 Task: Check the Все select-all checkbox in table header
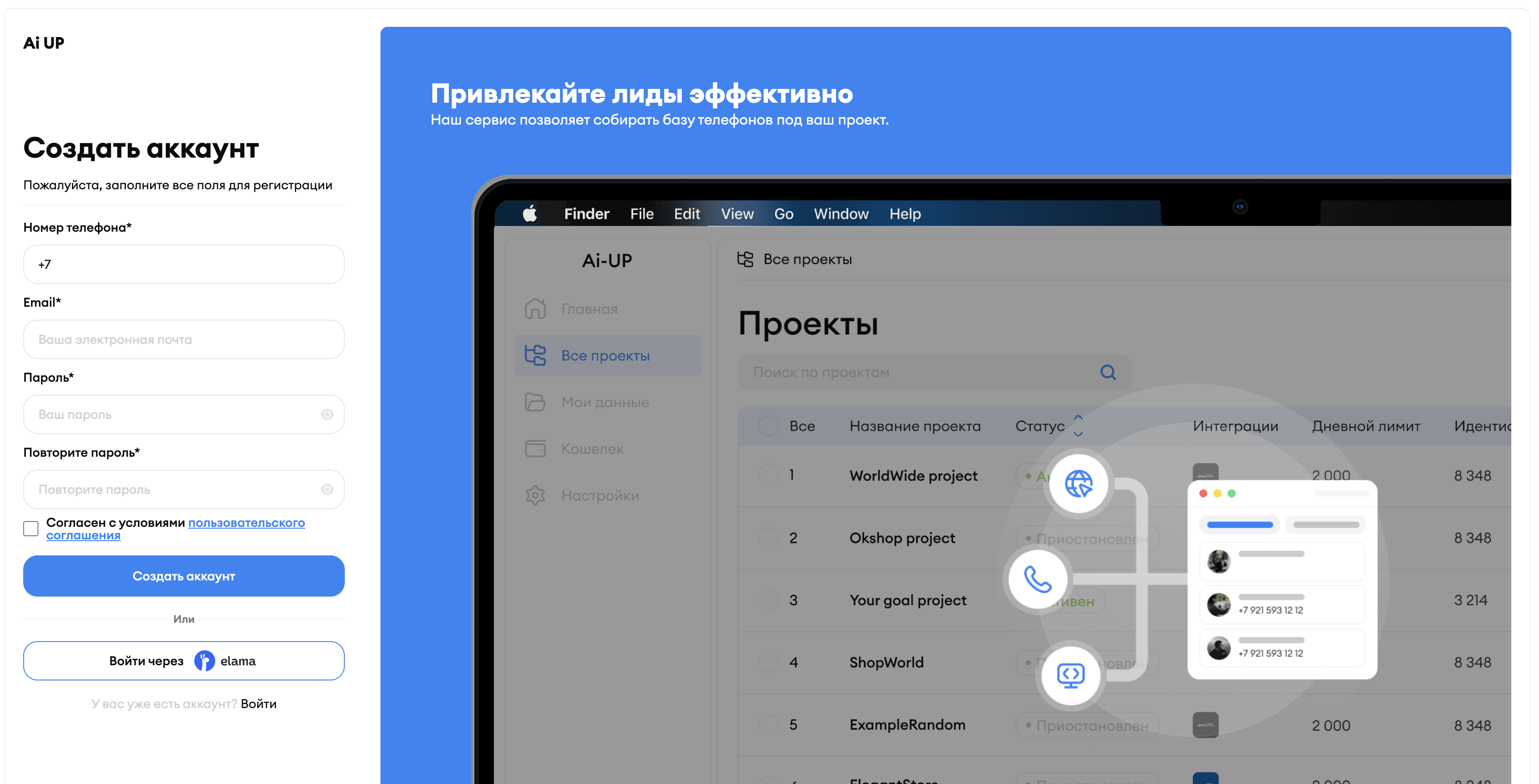768,426
